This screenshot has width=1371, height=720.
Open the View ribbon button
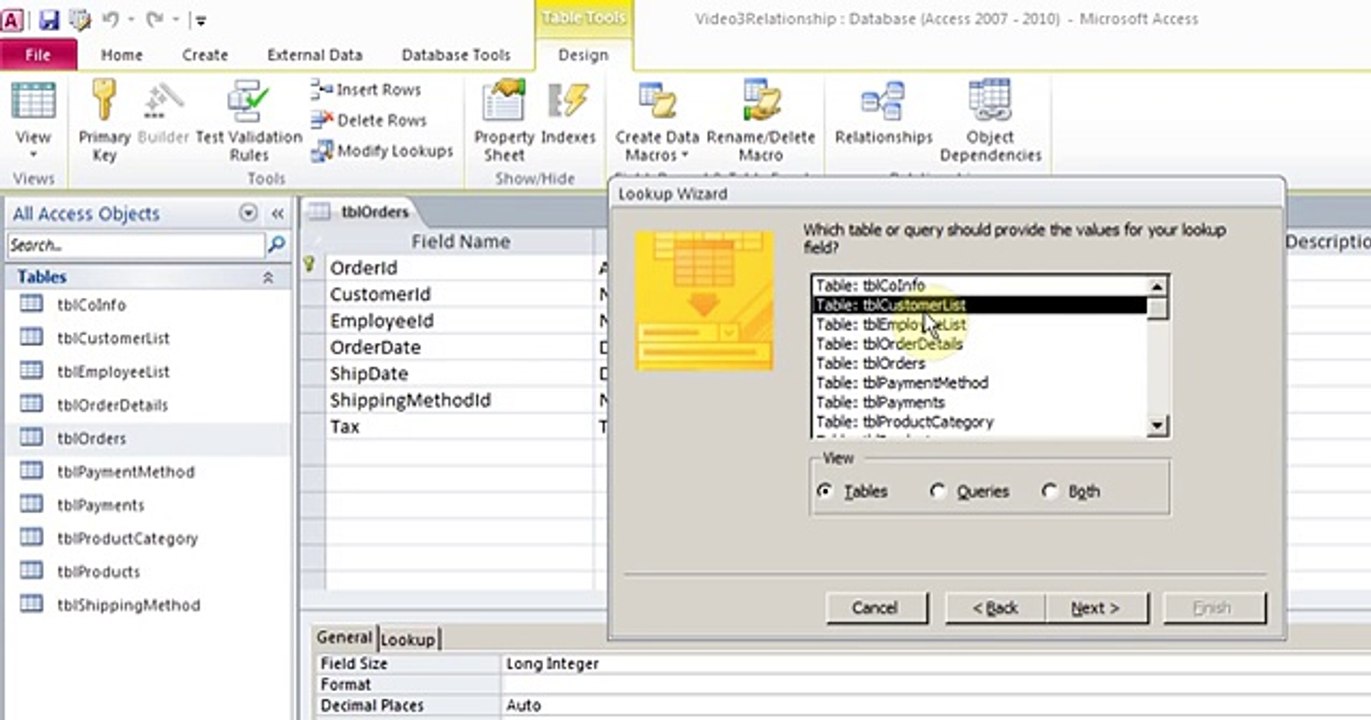pos(33,120)
